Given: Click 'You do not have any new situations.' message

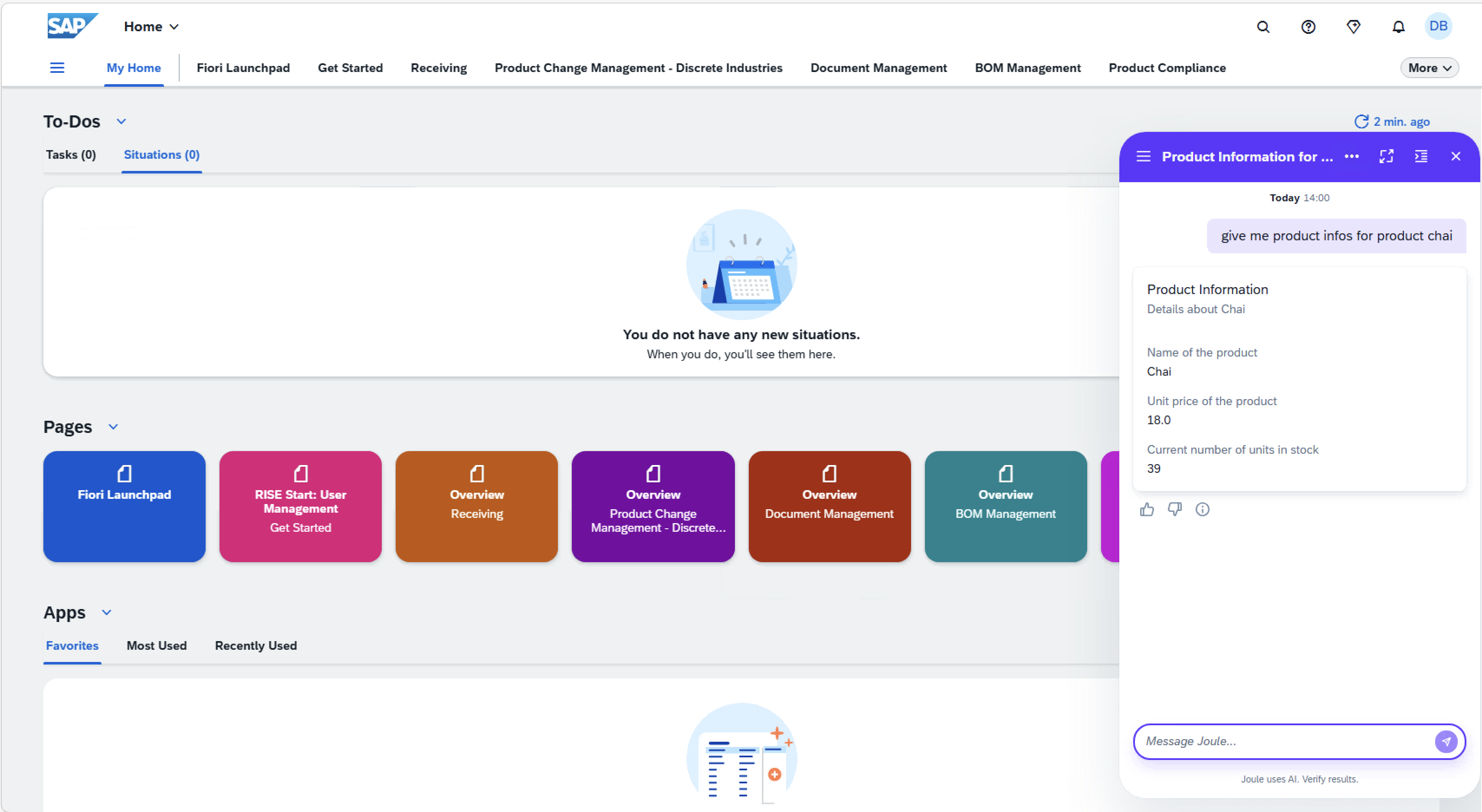Looking at the screenshot, I should click(741, 335).
